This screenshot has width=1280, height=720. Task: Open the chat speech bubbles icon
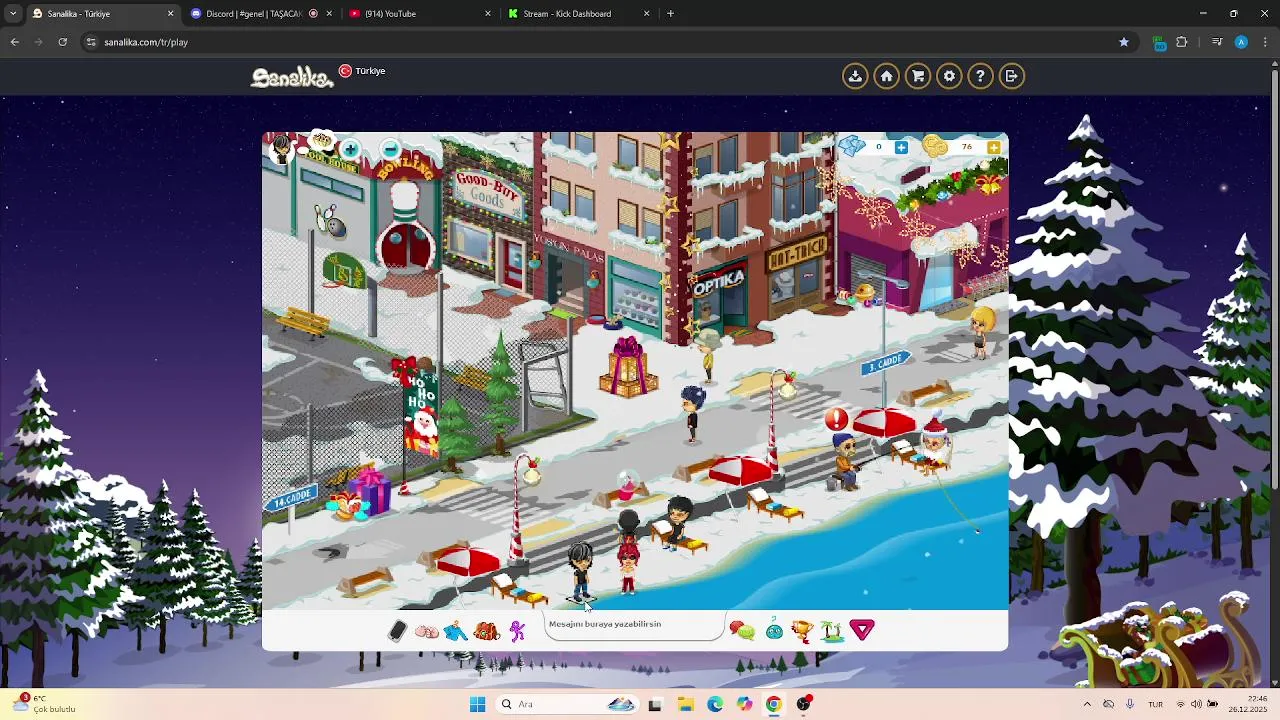(x=742, y=630)
